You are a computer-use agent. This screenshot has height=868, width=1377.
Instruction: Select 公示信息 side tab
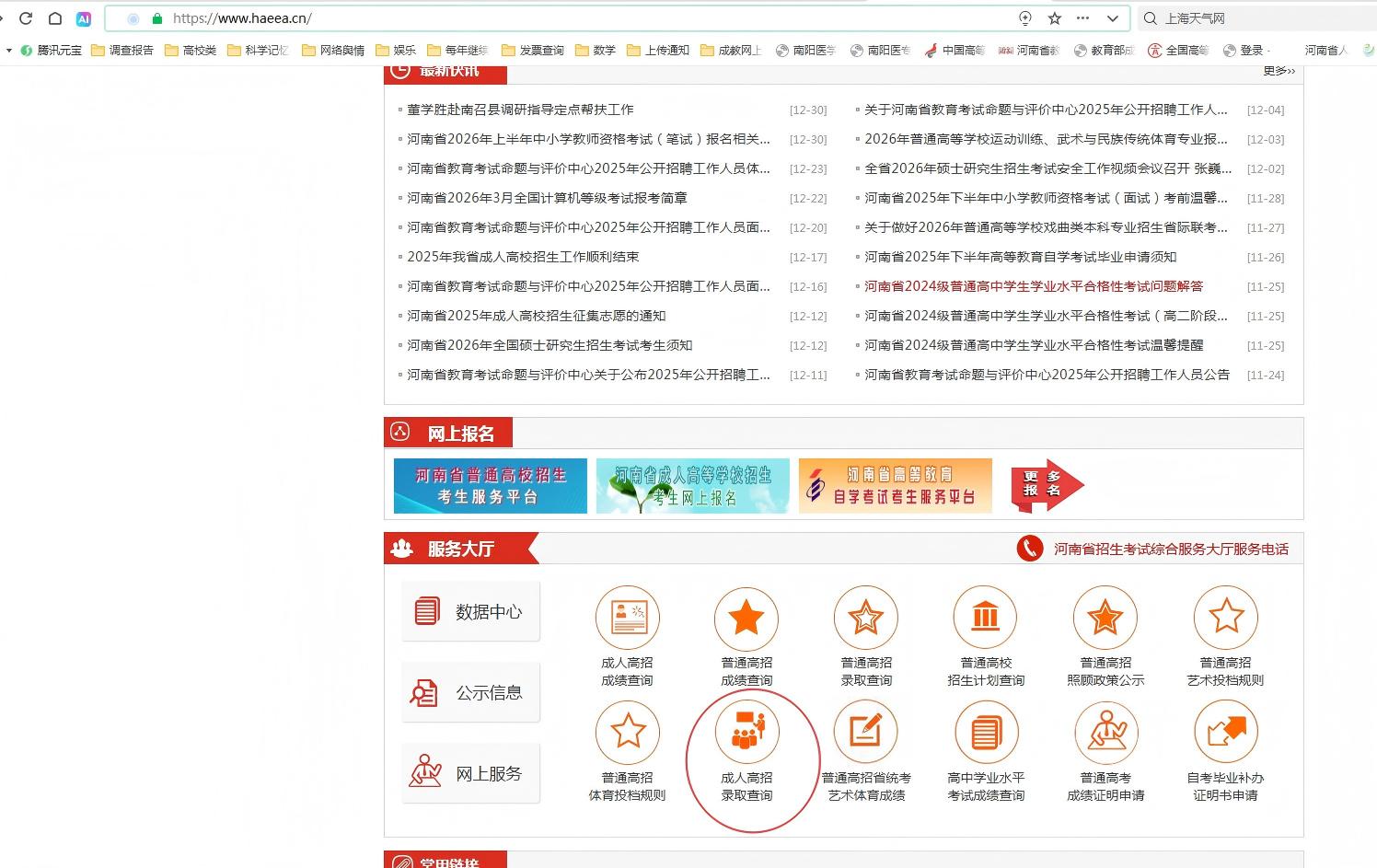(x=470, y=692)
